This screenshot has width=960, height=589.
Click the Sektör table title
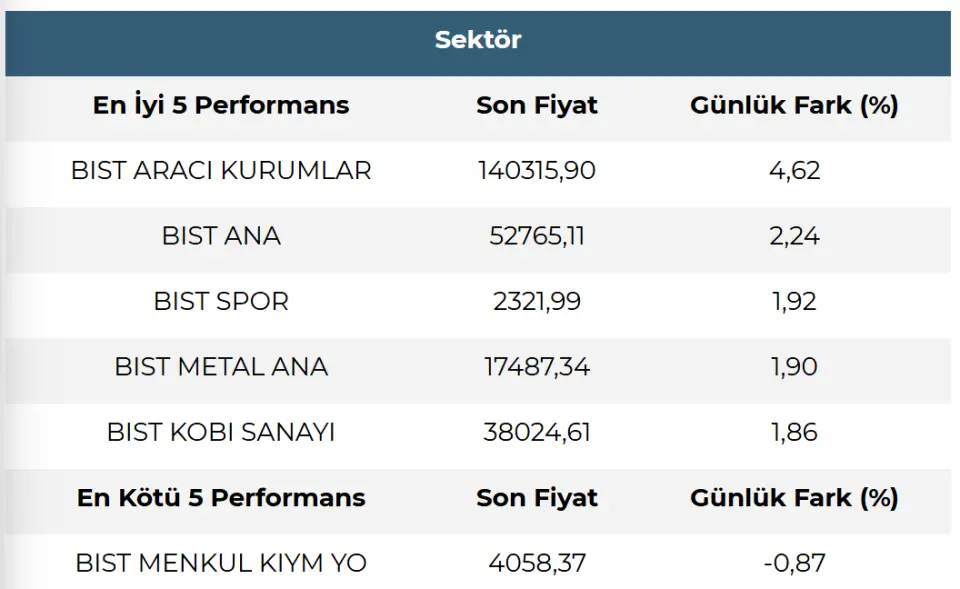point(478,40)
